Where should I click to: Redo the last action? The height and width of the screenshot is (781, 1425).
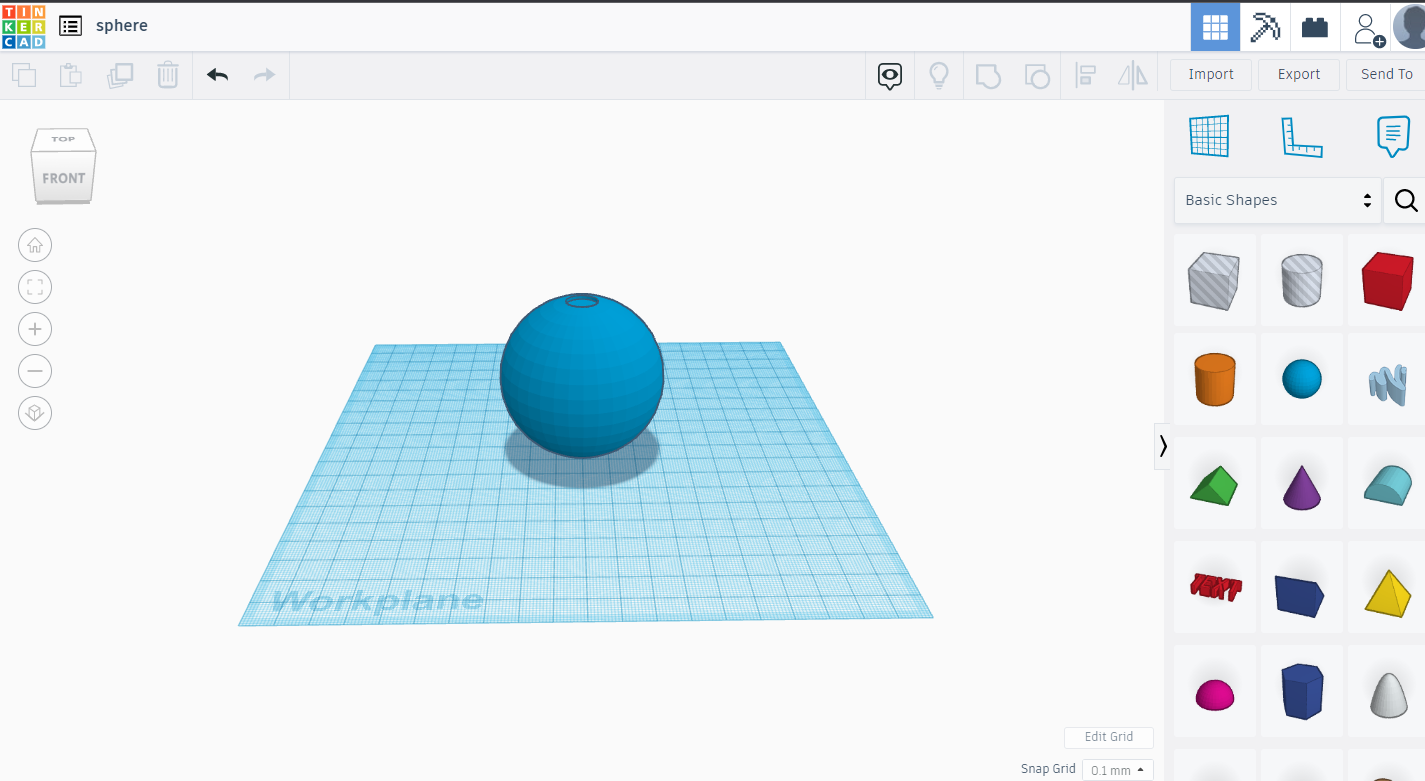[264, 75]
